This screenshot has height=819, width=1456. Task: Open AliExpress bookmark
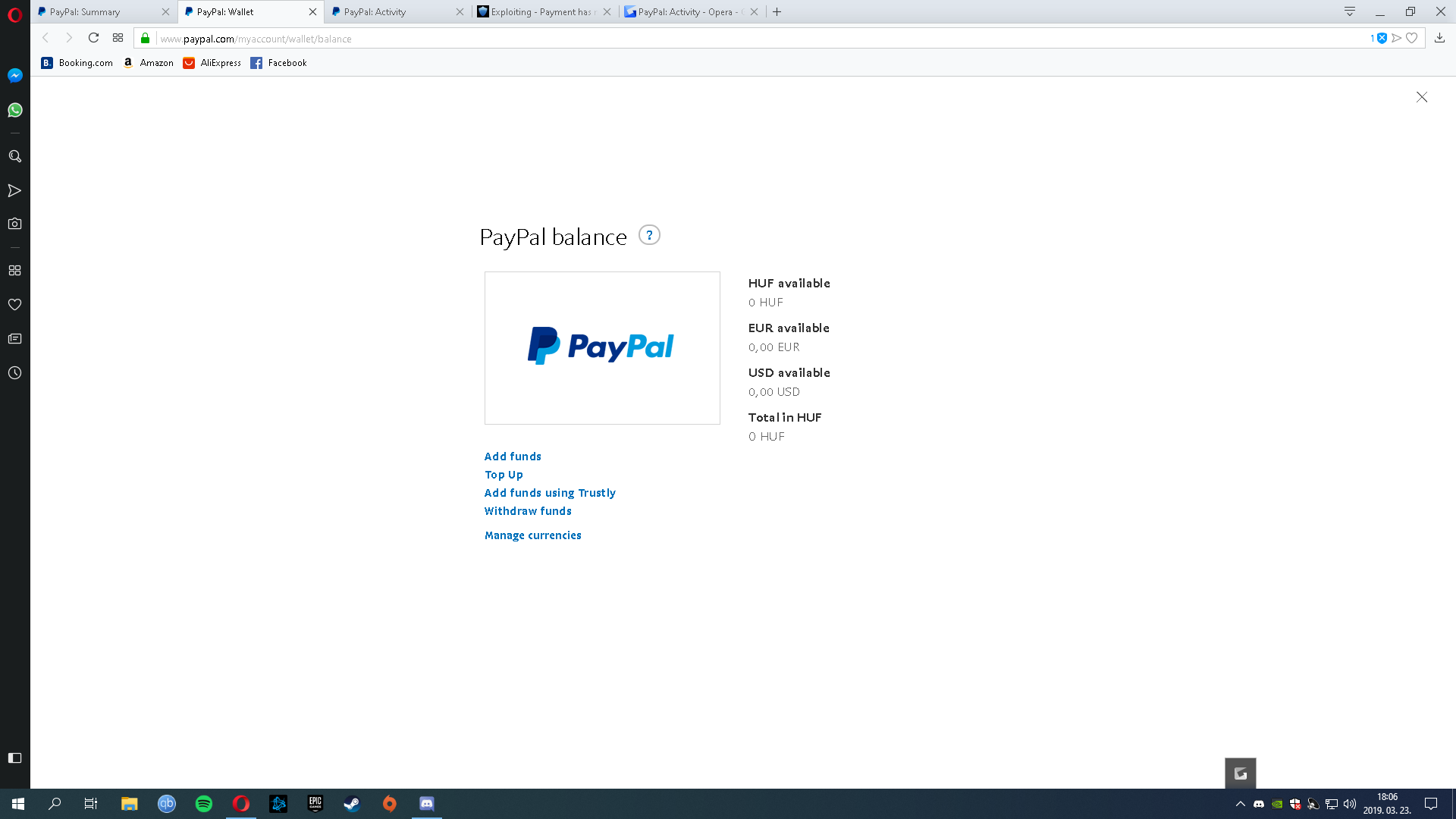pyautogui.click(x=212, y=63)
